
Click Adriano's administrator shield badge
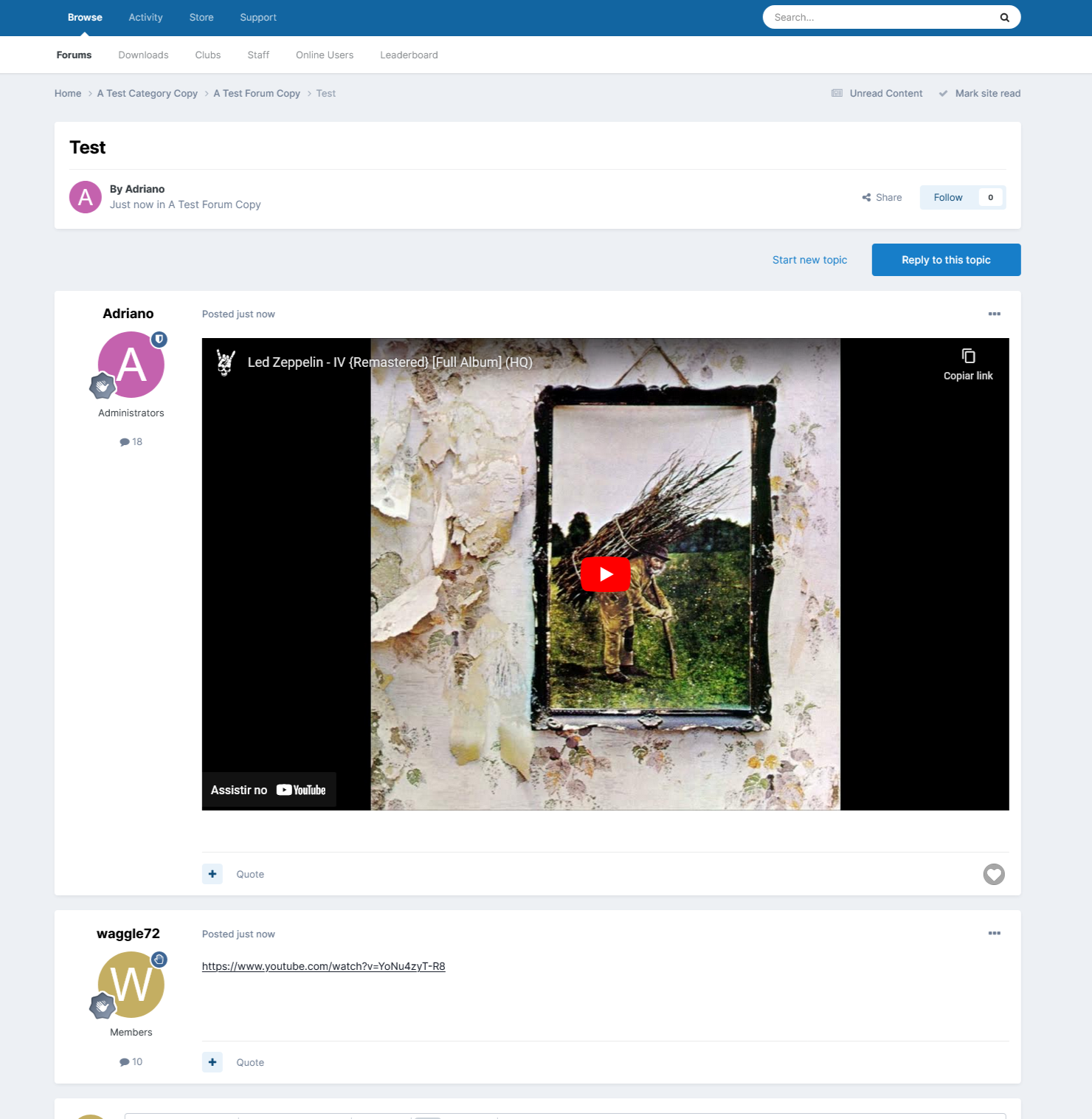[x=159, y=340]
